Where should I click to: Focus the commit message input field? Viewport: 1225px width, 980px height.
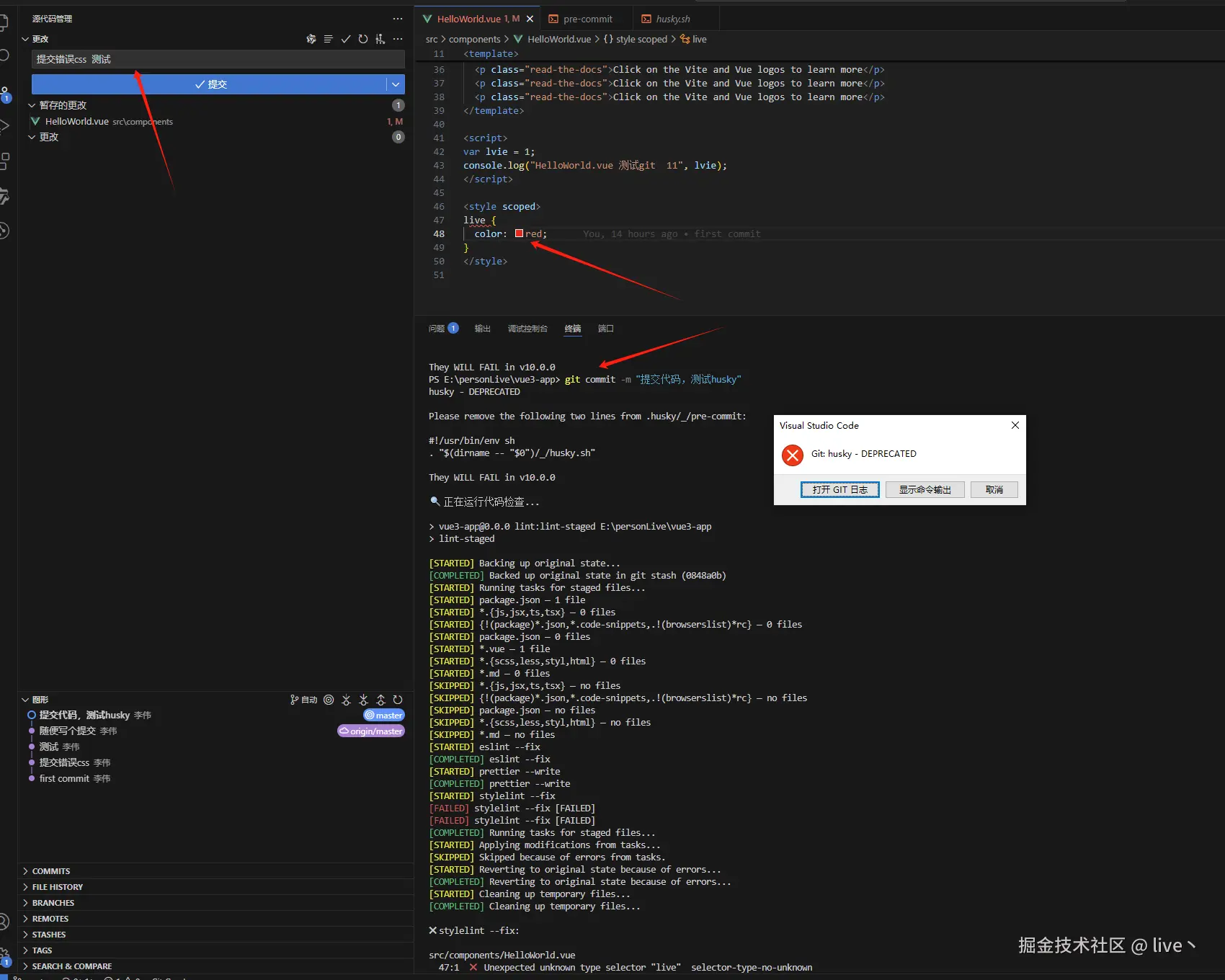[218, 59]
